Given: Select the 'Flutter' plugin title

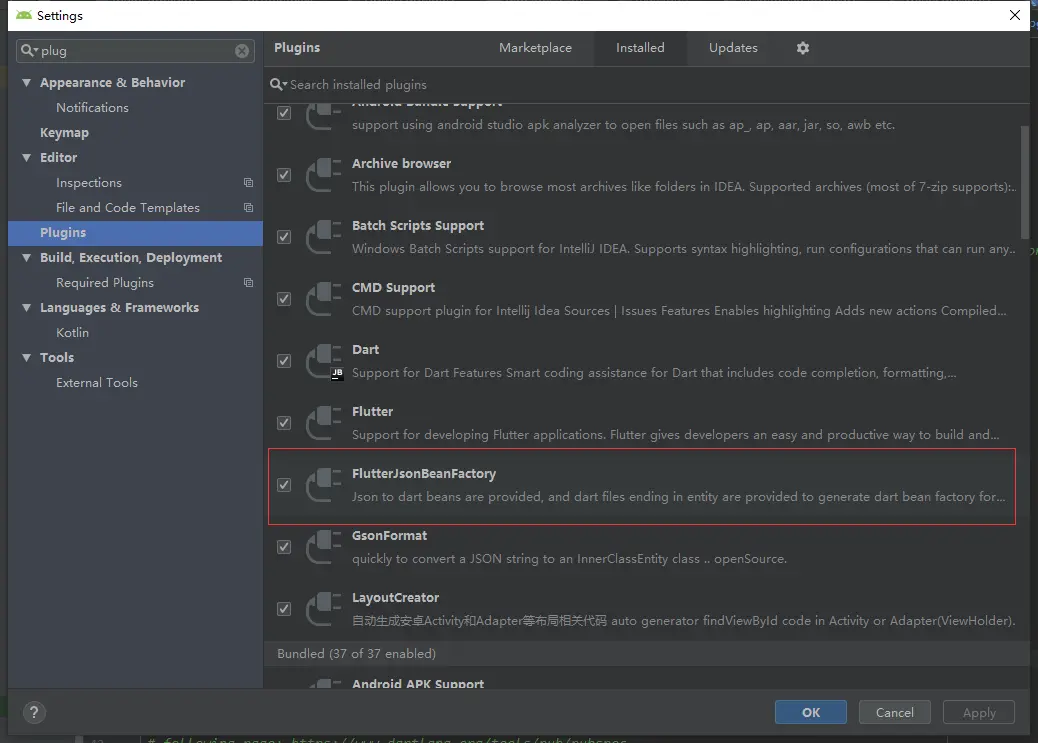Looking at the screenshot, I should 372,412.
